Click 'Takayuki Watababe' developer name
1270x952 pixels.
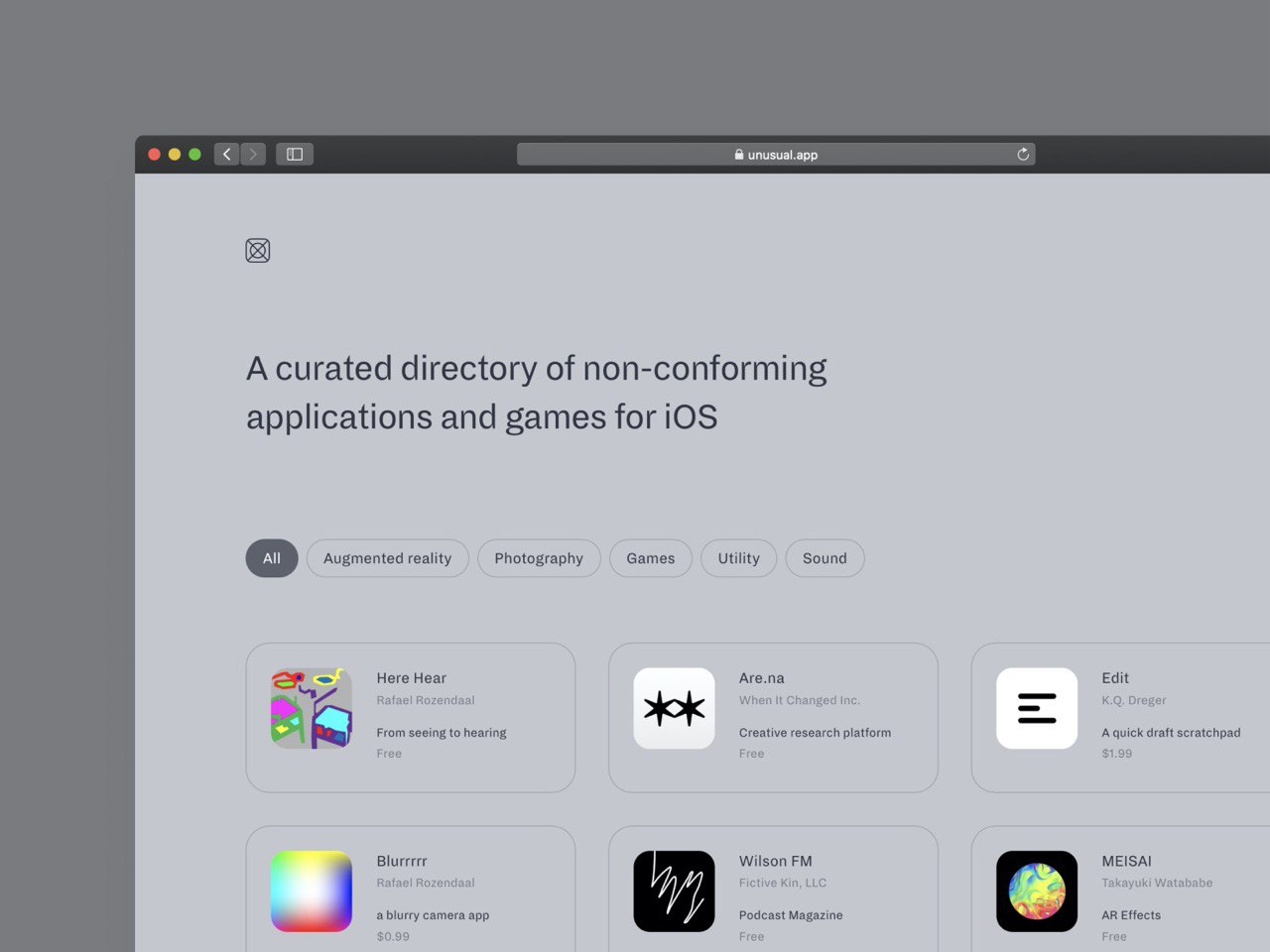tap(1157, 883)
